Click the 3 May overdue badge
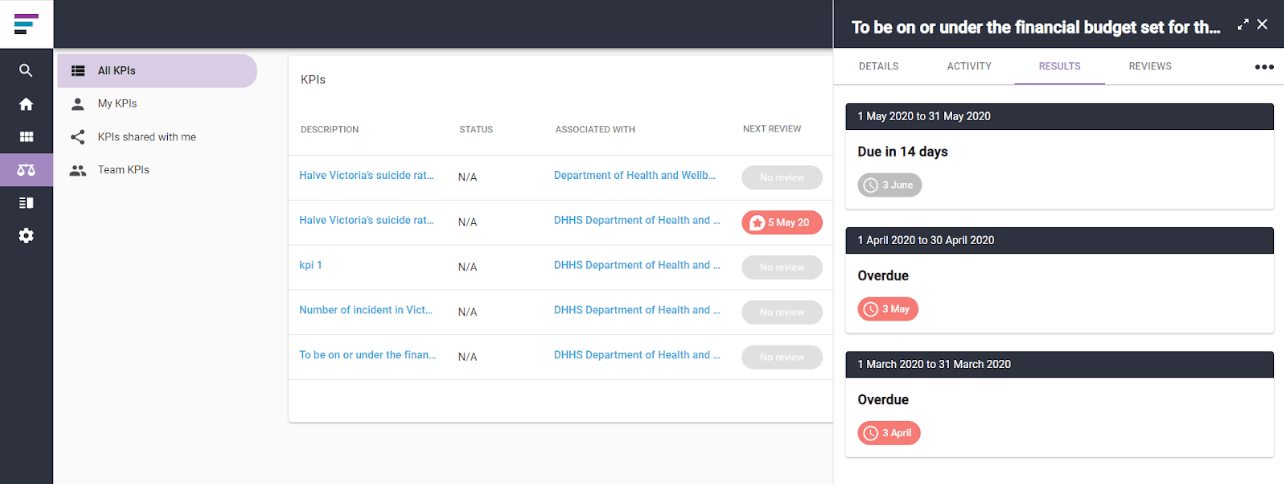Viewport: 1284px width, 484px height. pos(888,309)
